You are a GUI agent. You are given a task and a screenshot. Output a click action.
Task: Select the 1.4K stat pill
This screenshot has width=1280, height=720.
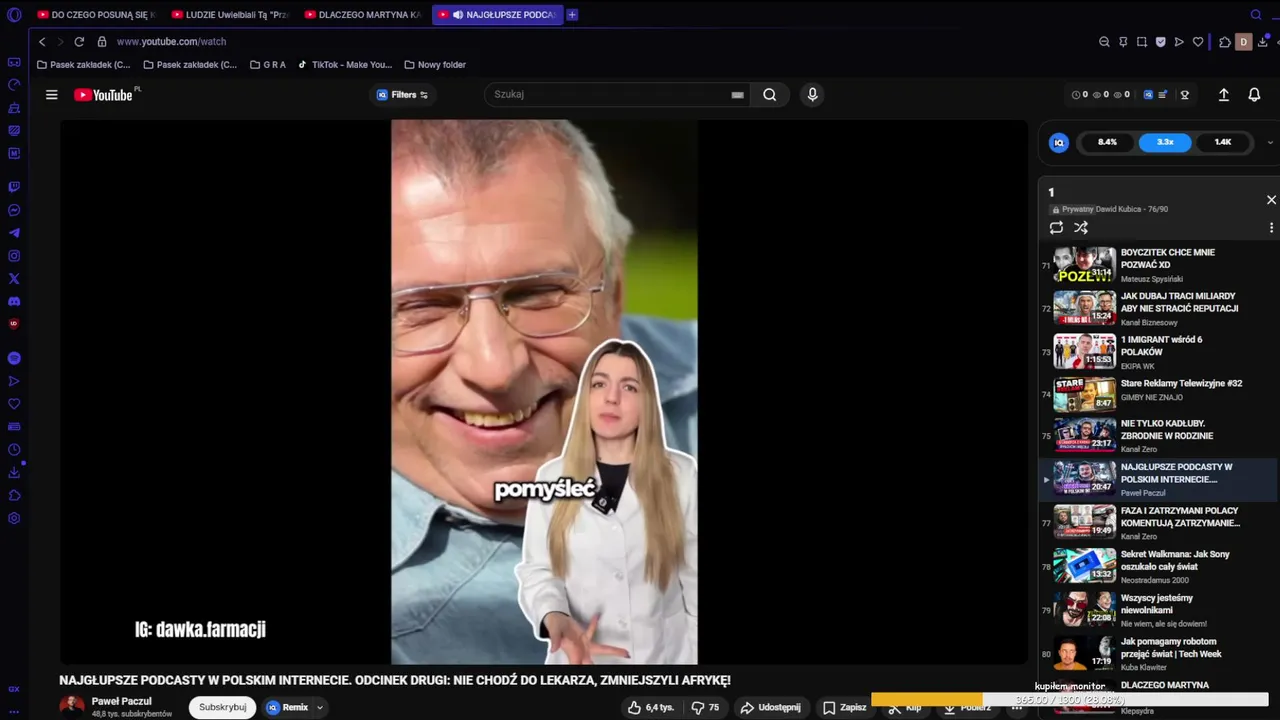tap(1223, 142)
